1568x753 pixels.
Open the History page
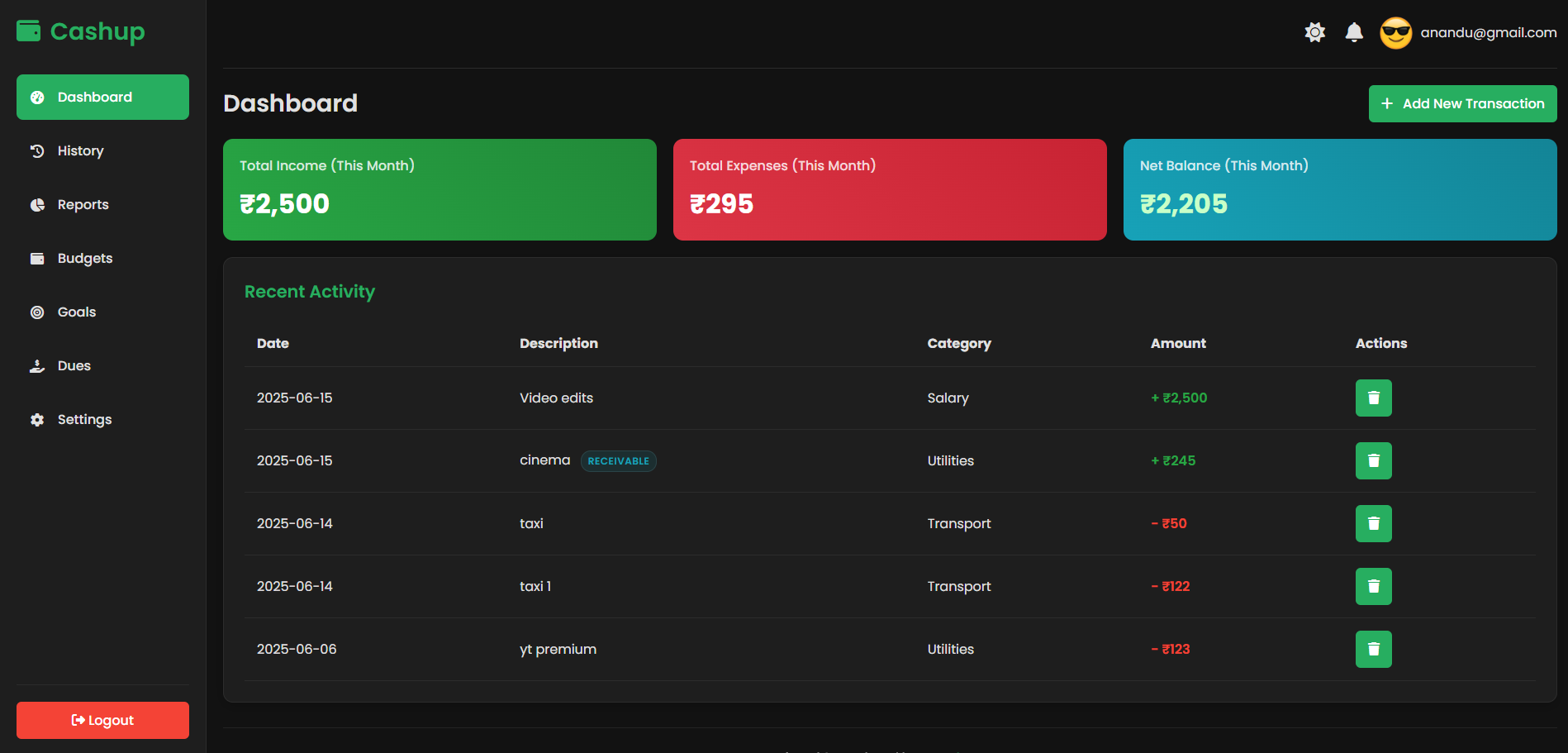pos(80,151)
